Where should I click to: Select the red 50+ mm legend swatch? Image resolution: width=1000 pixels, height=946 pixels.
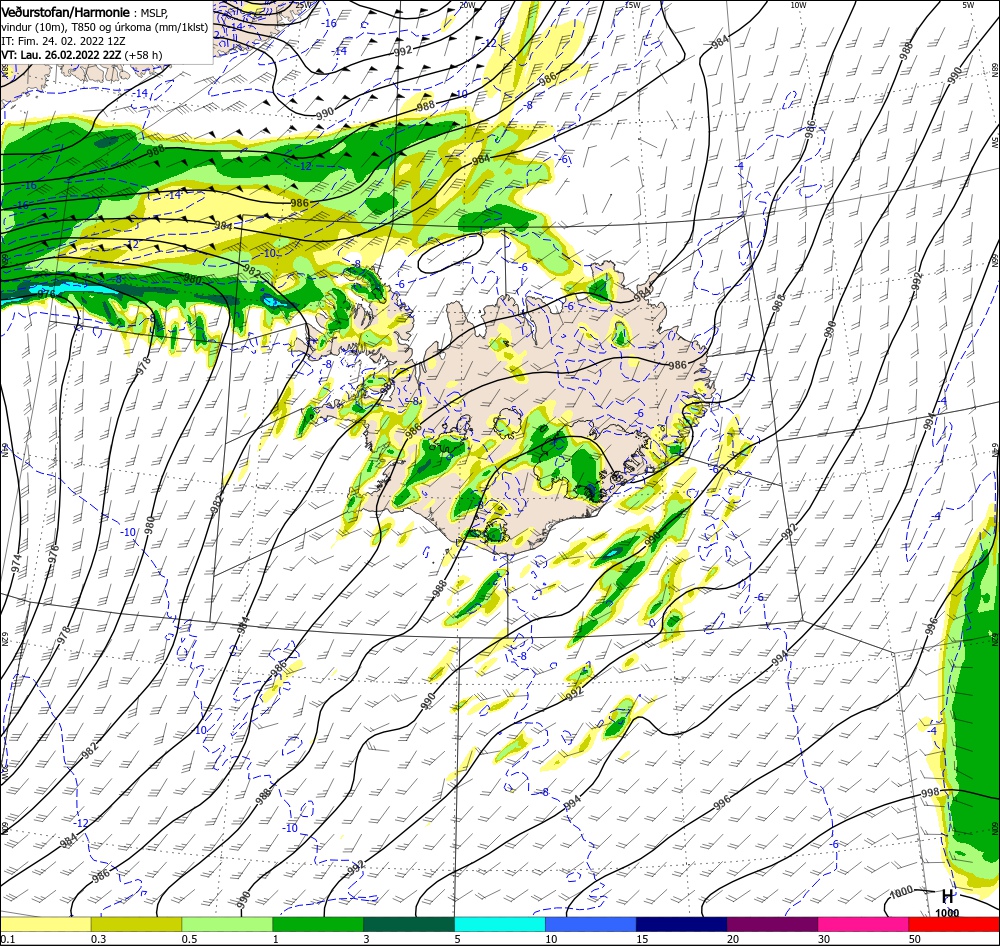954,924
